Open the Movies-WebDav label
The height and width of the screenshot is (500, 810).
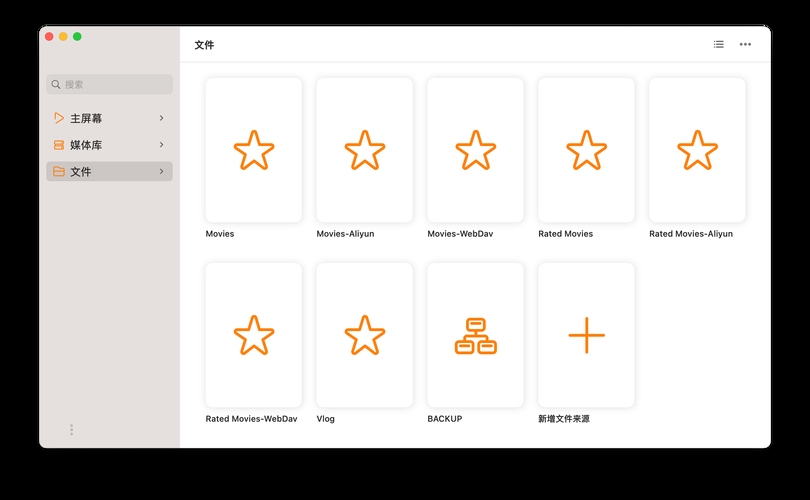pyautogui.click(x=460, y=233)
